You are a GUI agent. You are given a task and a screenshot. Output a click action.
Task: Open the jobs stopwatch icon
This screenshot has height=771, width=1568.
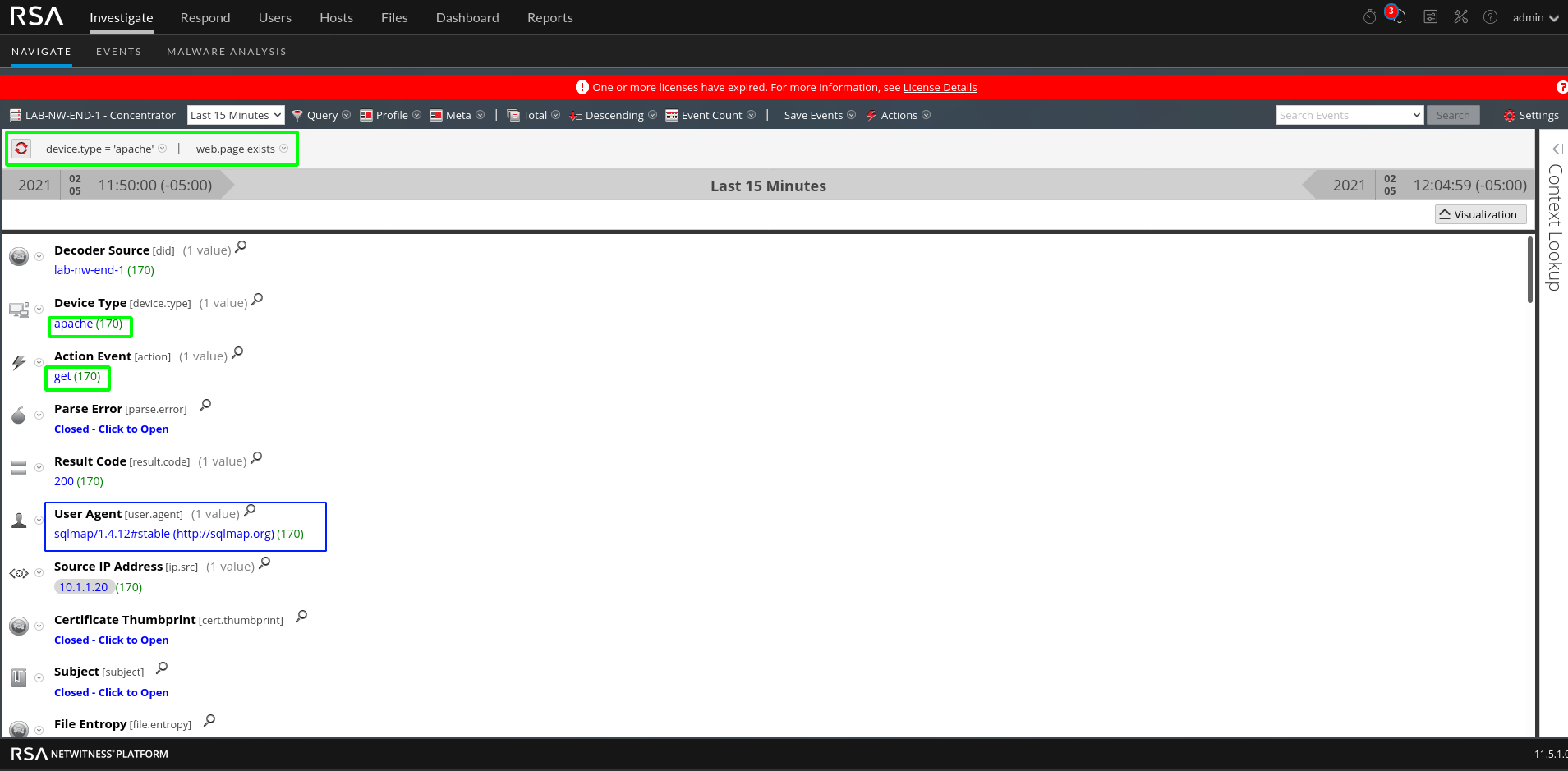point(1368,16)
